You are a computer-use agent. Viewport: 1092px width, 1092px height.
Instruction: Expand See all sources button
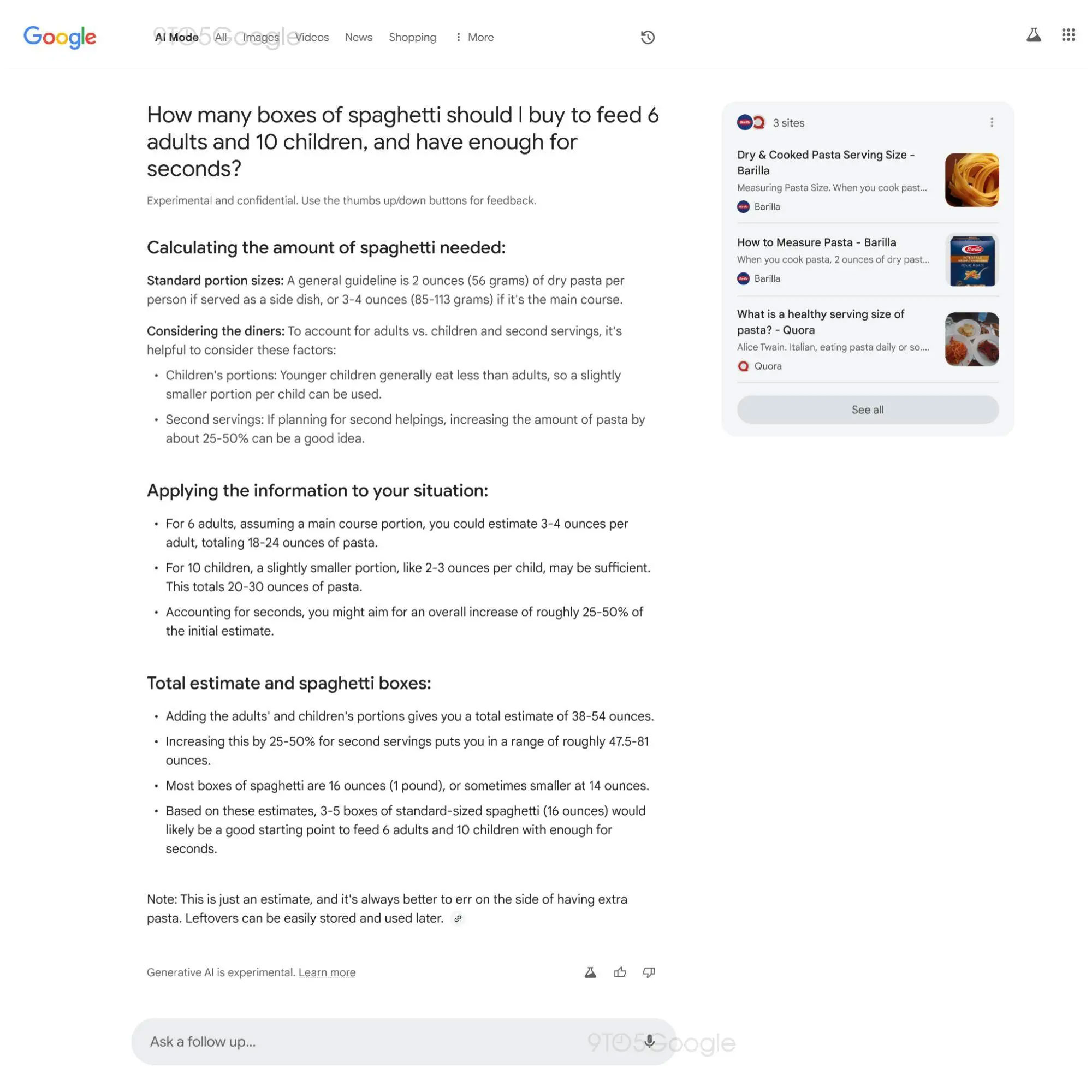tap(867, 409)
